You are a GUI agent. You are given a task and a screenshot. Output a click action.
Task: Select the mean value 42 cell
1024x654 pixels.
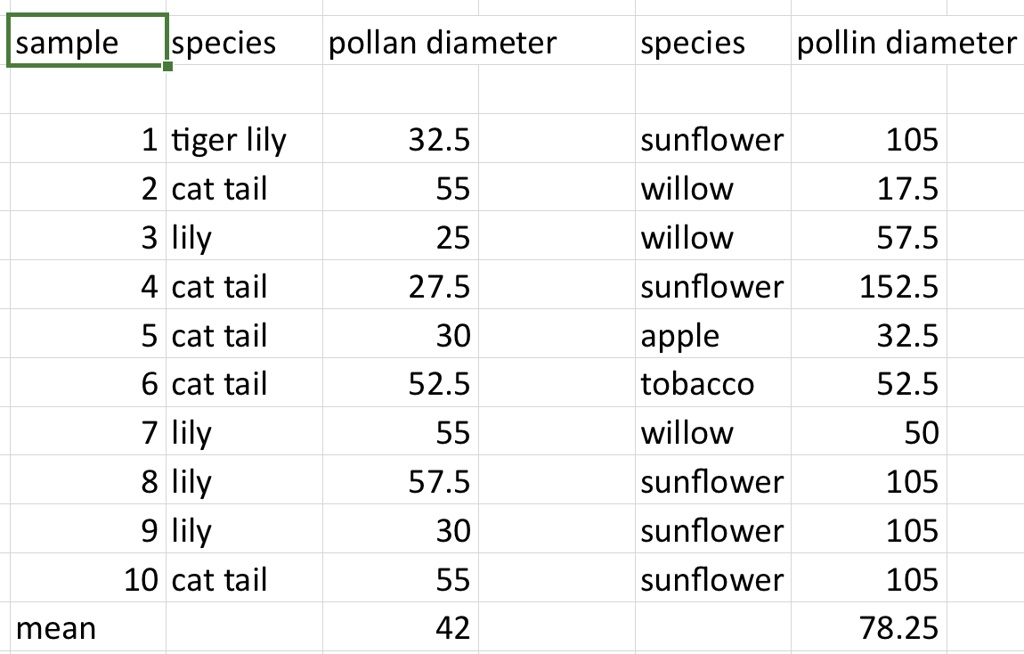400,627
